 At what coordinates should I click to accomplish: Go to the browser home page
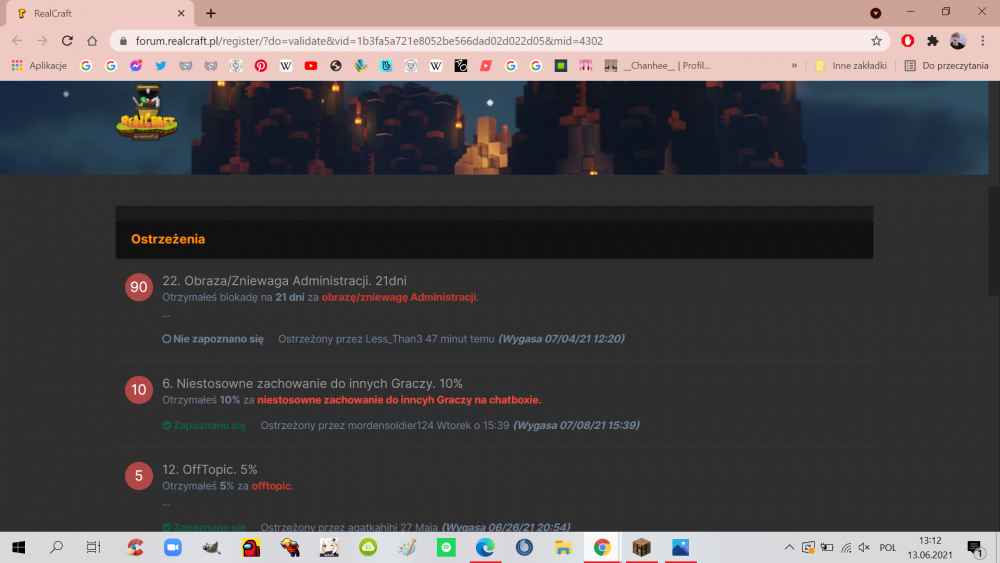(x=92, y=41)
